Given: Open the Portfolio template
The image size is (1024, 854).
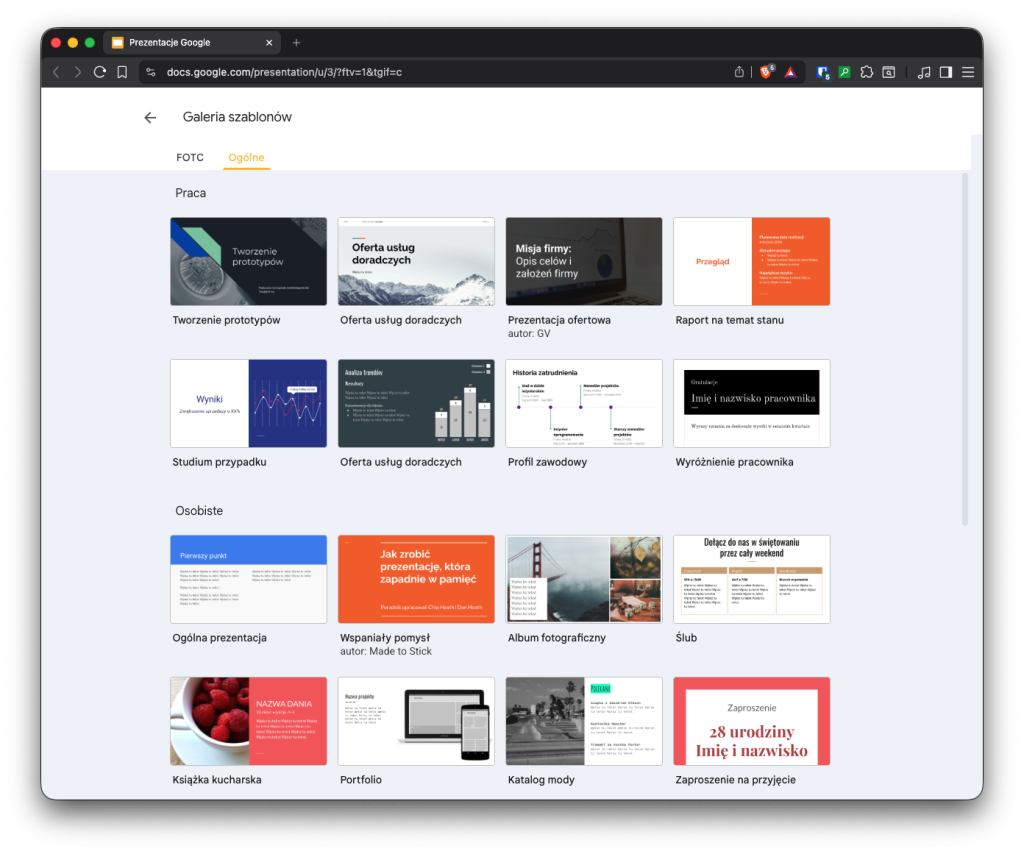Looking at the screenshot, I should pos(416,721).
